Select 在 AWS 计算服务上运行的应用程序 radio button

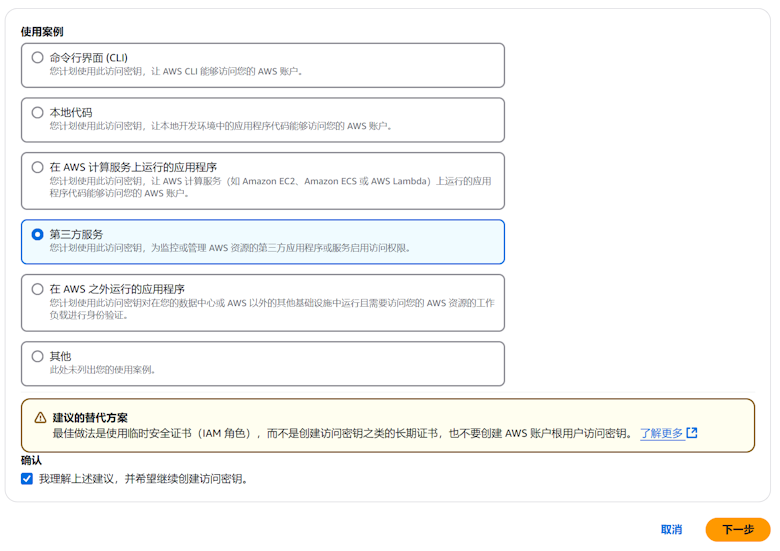(x=38, y=167)
